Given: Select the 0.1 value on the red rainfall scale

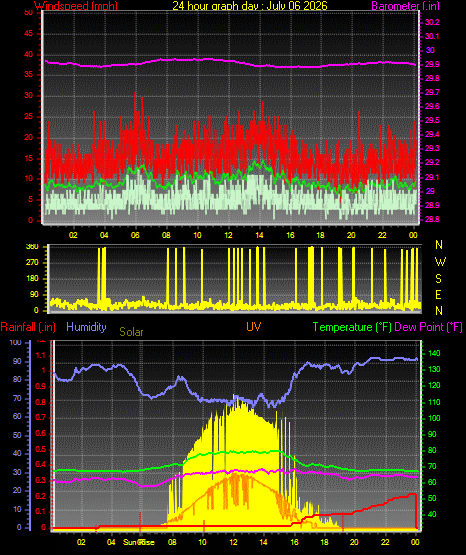Looking at the screenshot, I should pyautogui.click(x=41, y=511).
